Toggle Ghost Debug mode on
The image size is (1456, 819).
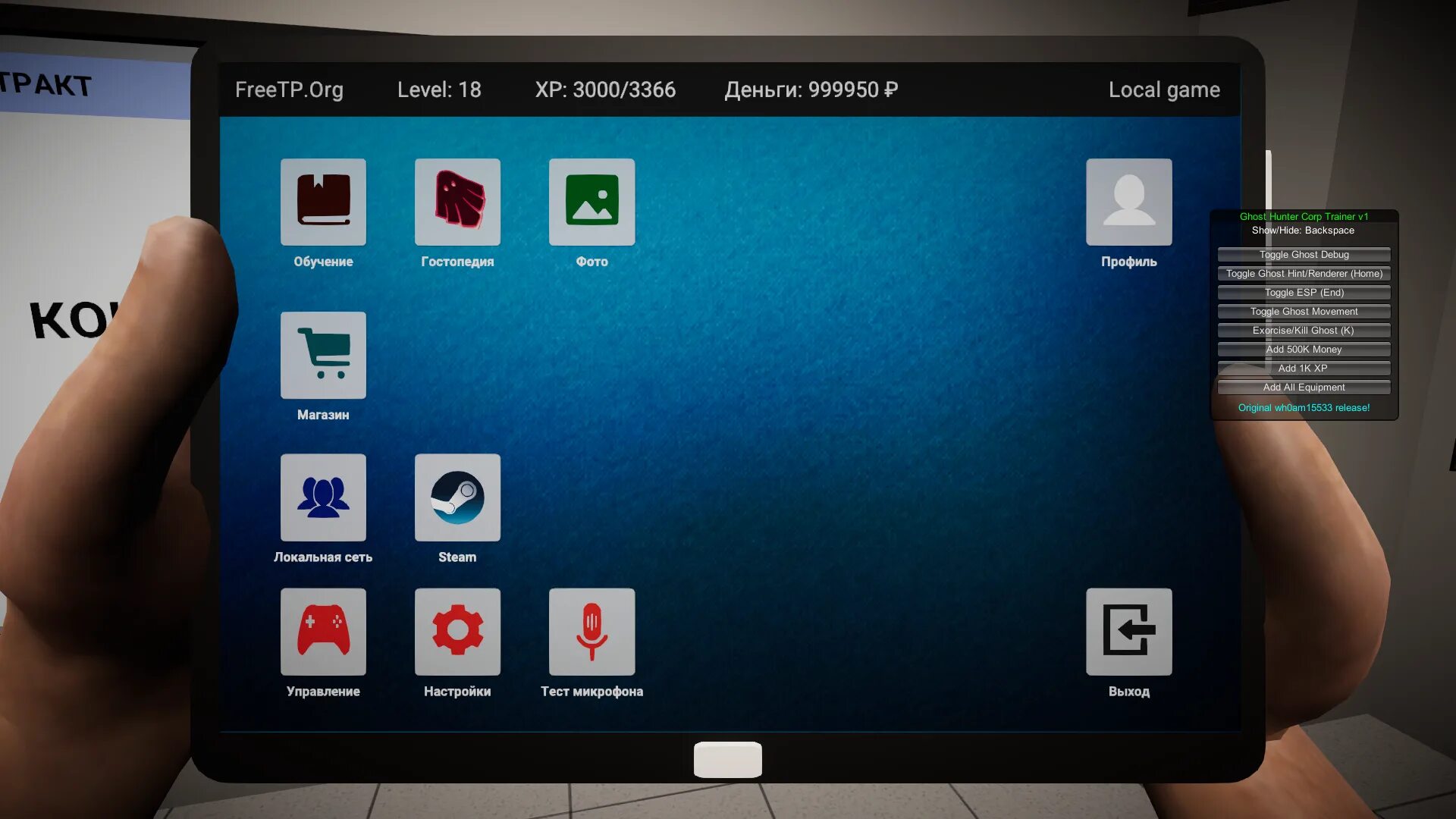1304,254
